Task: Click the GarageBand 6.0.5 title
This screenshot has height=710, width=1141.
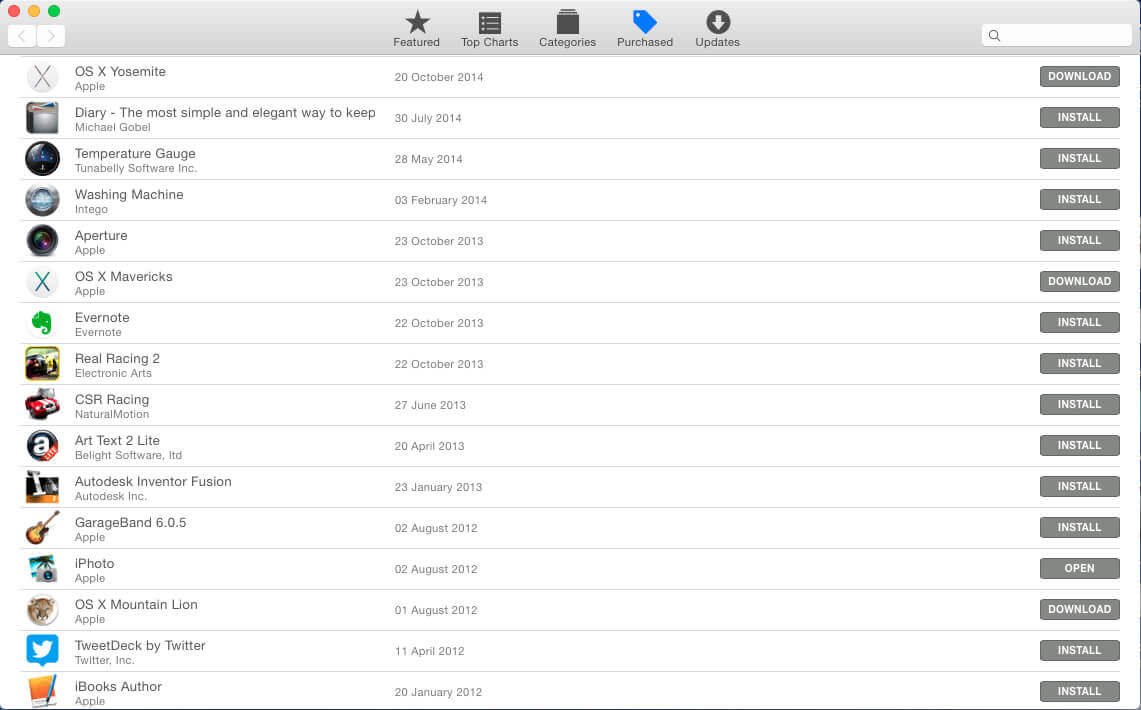Action: click(x=130, y=522)
